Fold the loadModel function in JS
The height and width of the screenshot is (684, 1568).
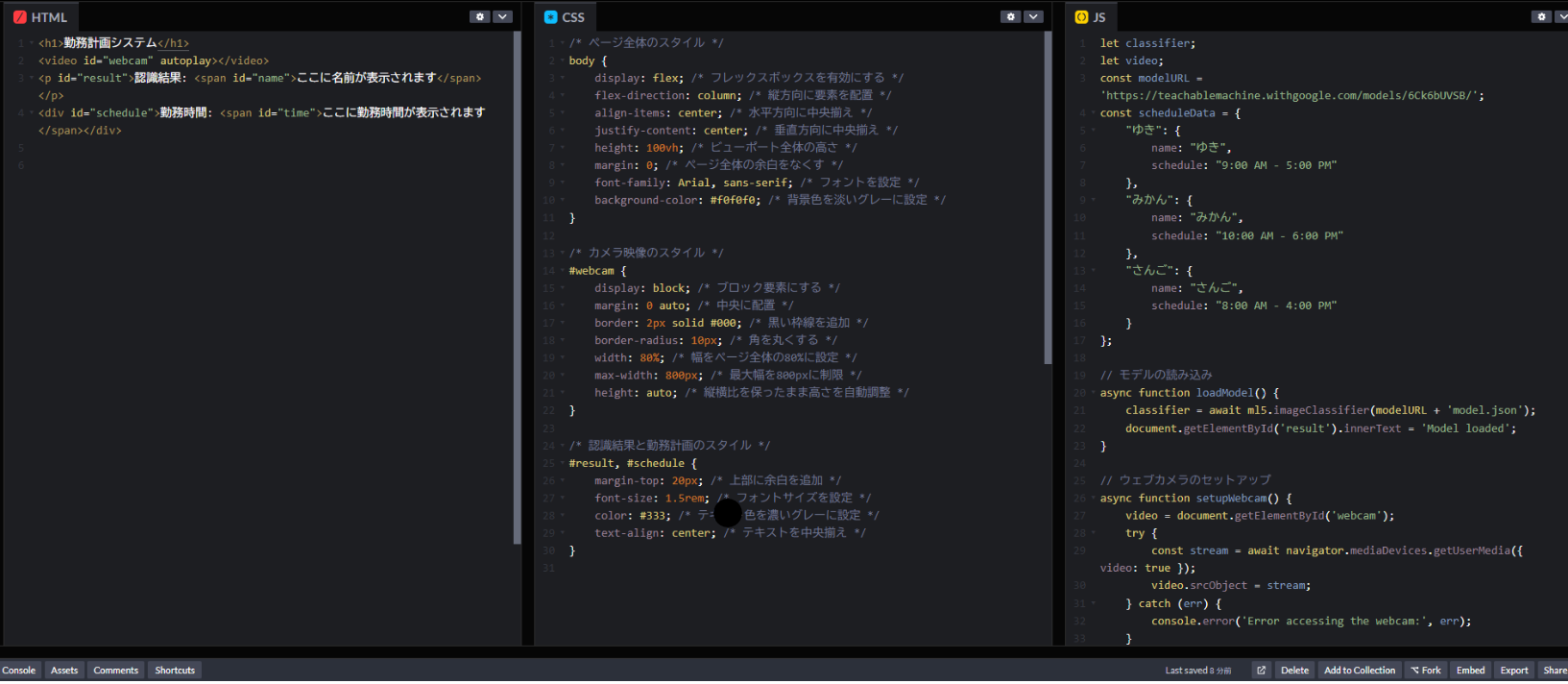tap(1093, 393)
